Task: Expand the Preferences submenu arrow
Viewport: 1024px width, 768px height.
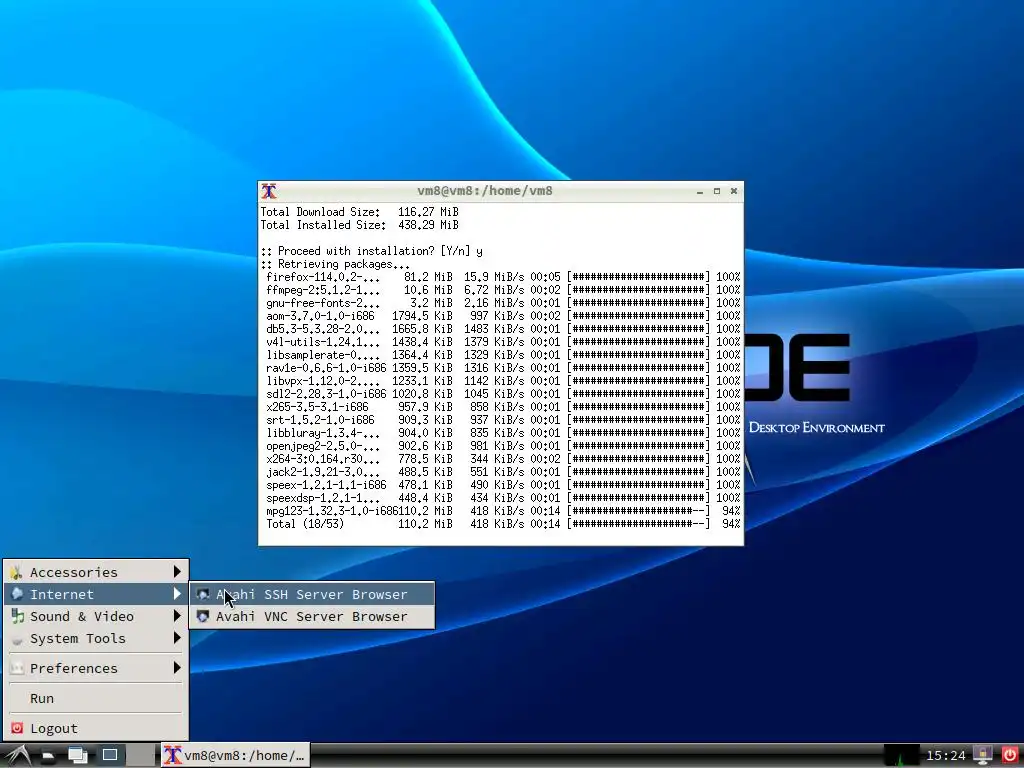Action: [177, 668]
